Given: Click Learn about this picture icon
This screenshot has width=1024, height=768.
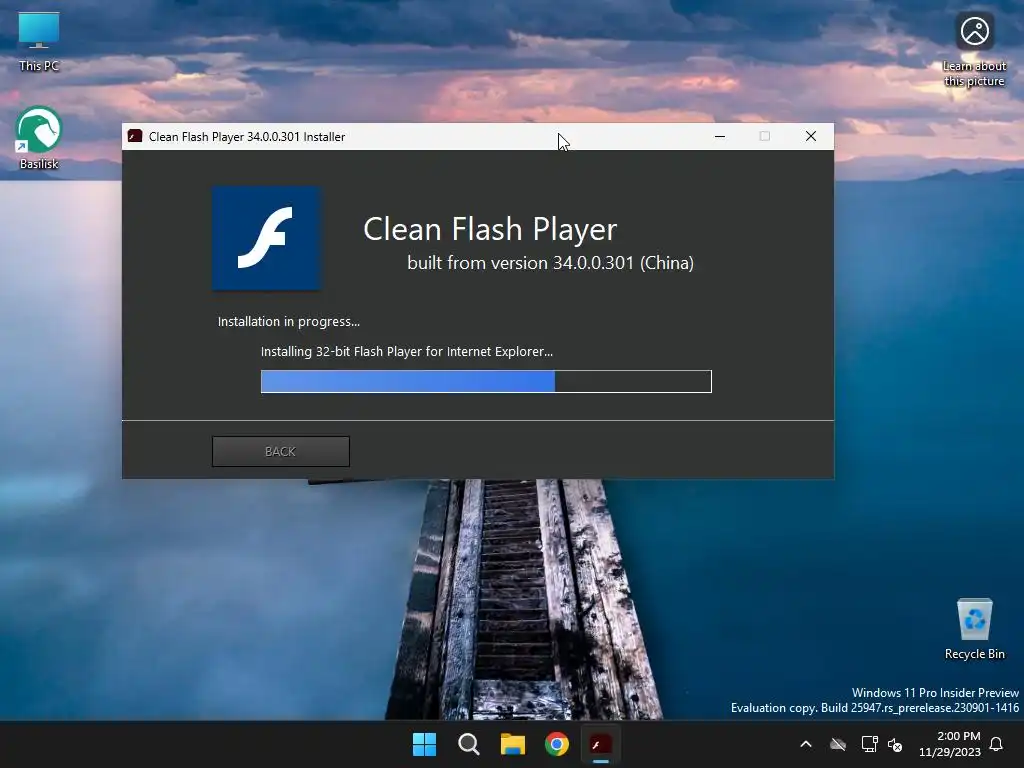Looking at the screenshot, I should tap(974, 50).
